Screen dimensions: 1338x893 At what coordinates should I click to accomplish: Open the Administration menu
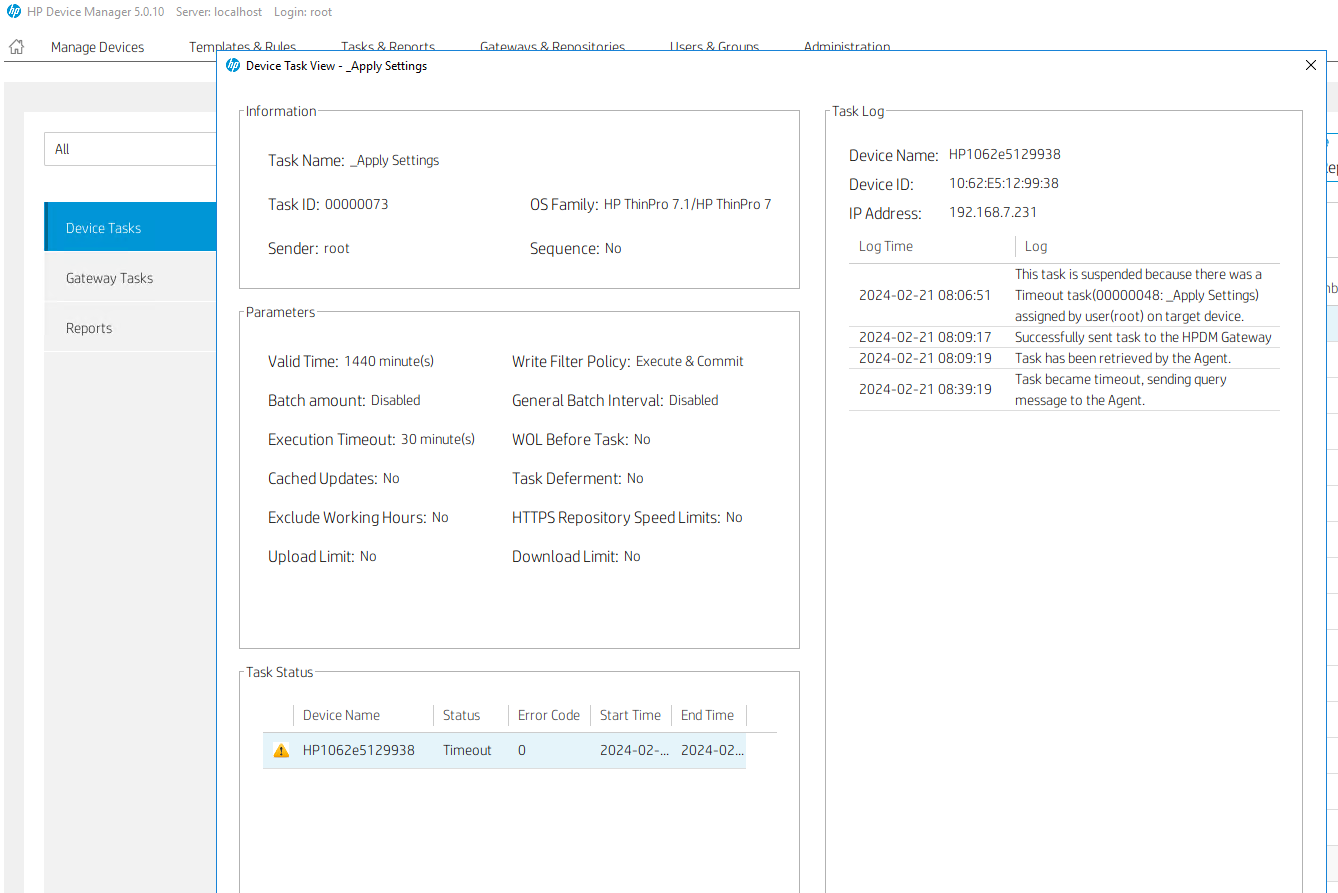coord(846,47)
